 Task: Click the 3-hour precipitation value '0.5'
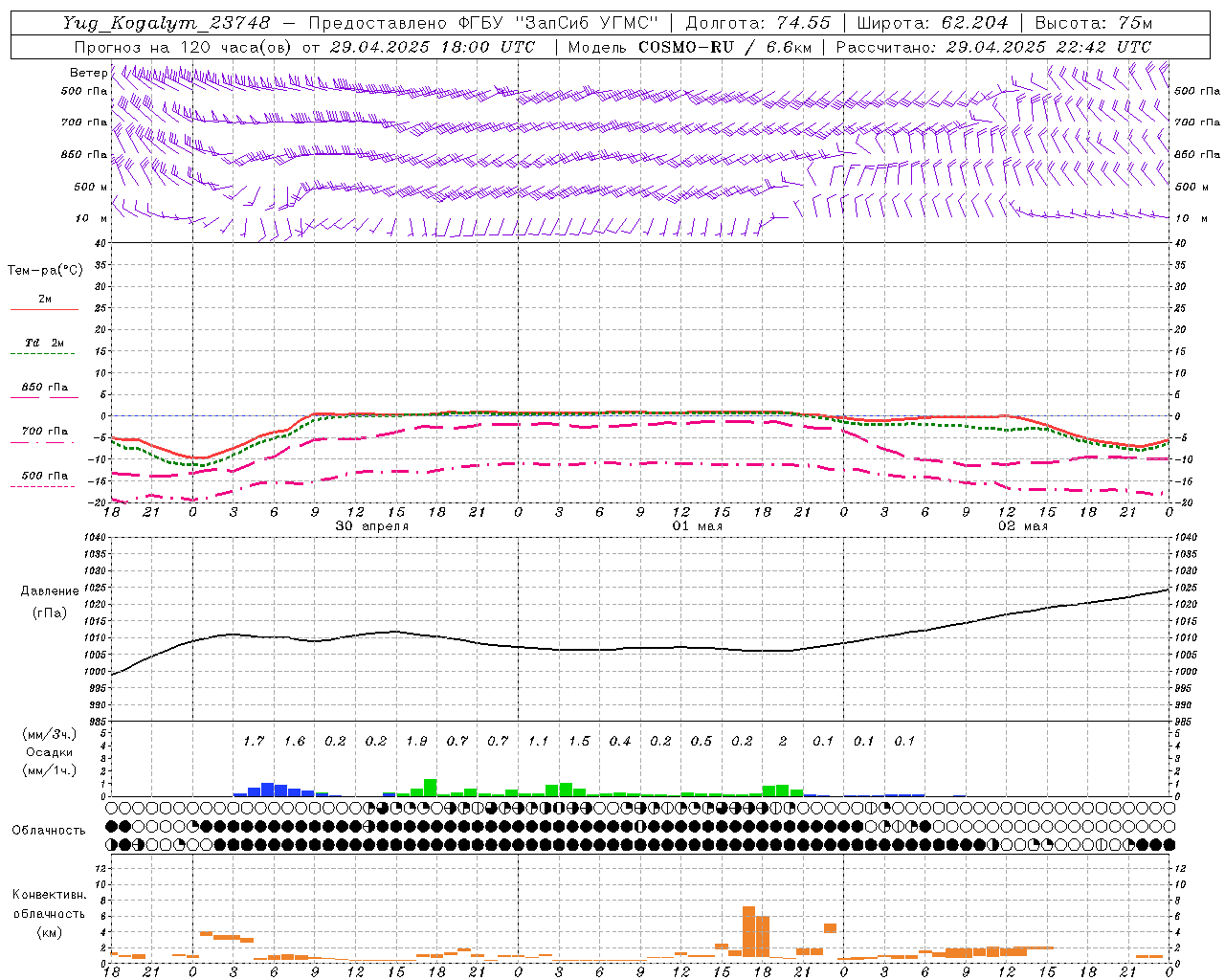[702, 741]
